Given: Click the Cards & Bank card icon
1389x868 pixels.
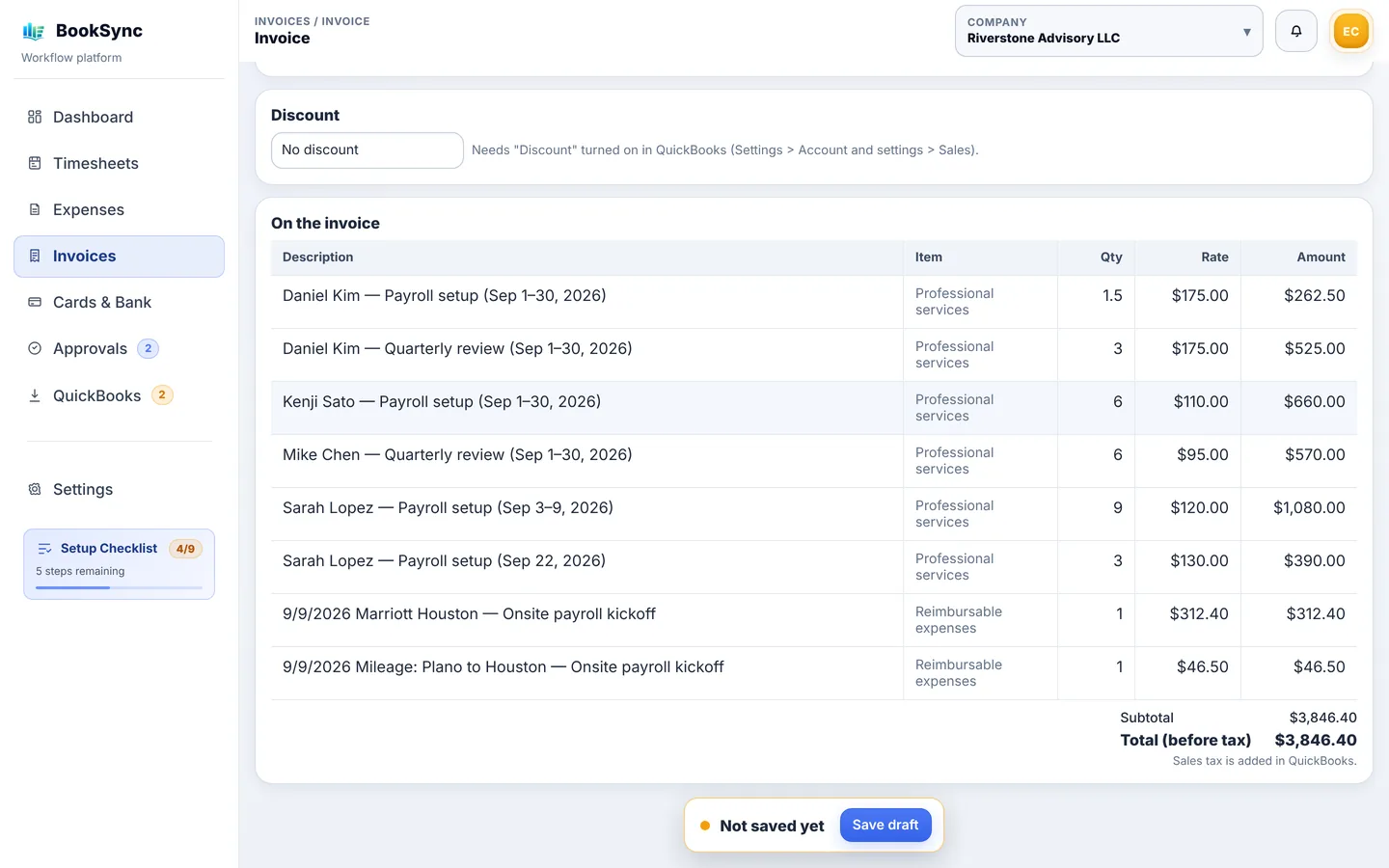Looking at the screenshot, I should click(x=35, y=302).
